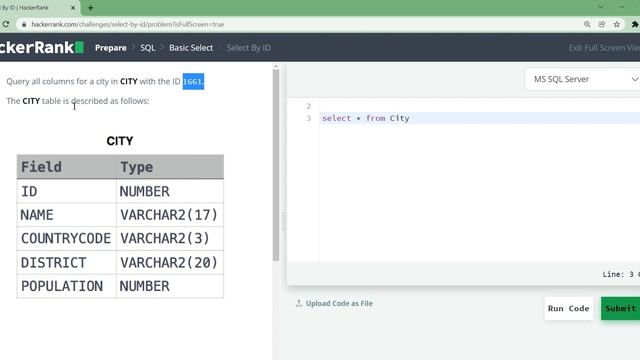
Task: Click the address bar URL field
Action: pos(298,24)
